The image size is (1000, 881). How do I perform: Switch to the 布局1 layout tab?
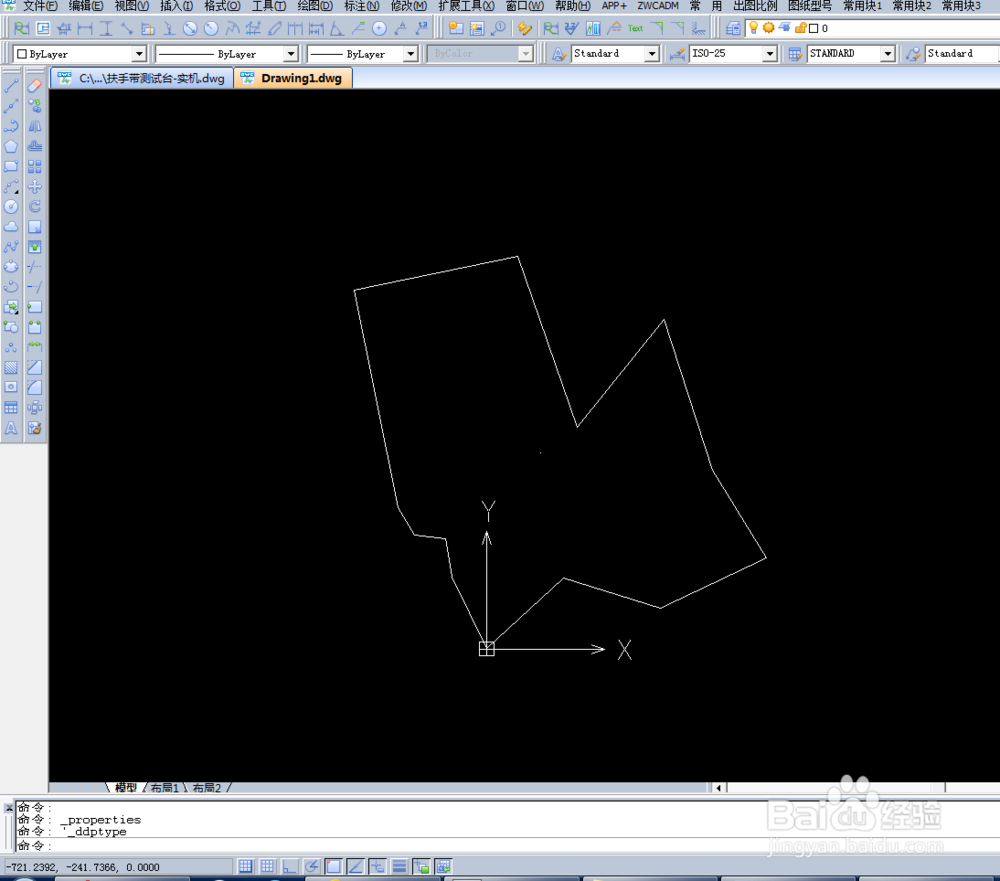(165, 787)
